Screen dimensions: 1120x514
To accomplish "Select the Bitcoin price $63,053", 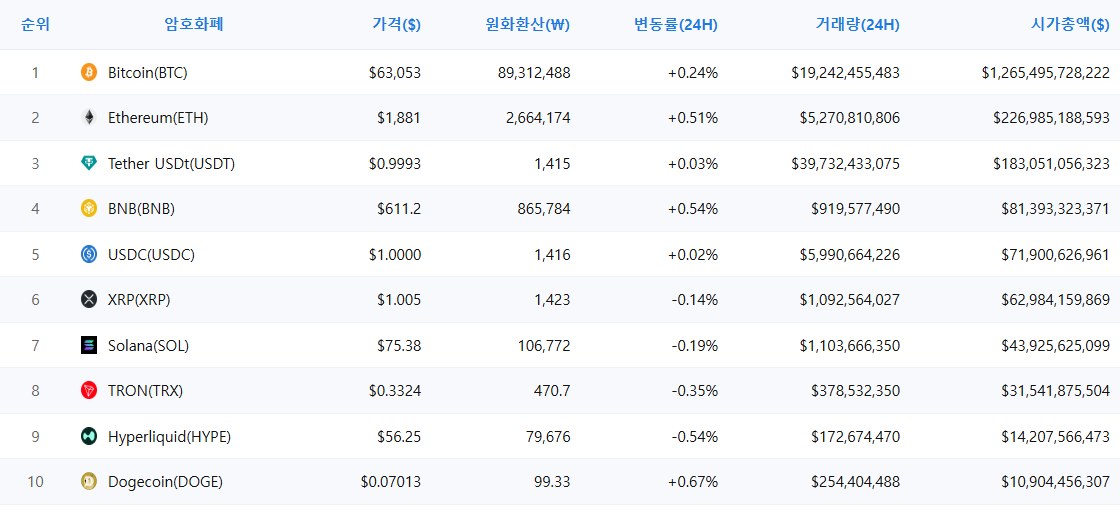I will [x=395, y=72].
